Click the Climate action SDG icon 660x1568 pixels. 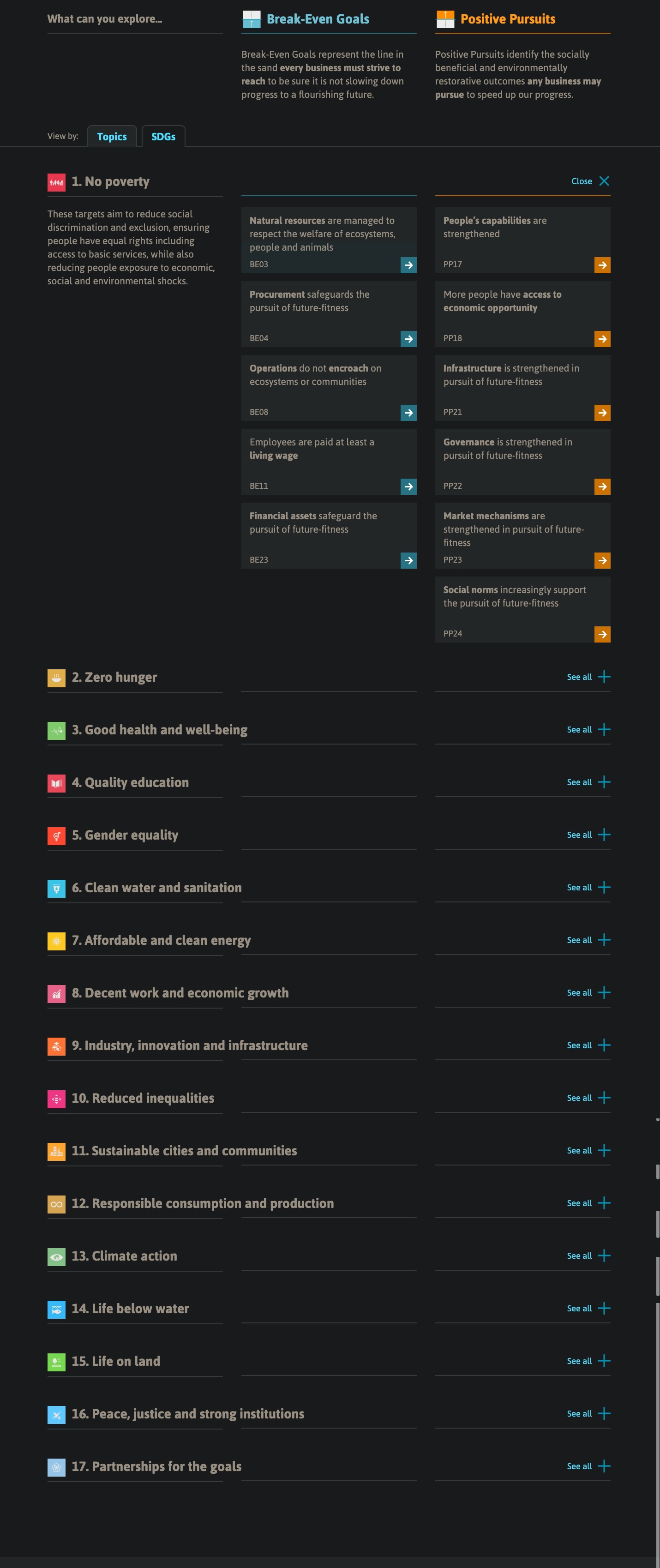57,1257
